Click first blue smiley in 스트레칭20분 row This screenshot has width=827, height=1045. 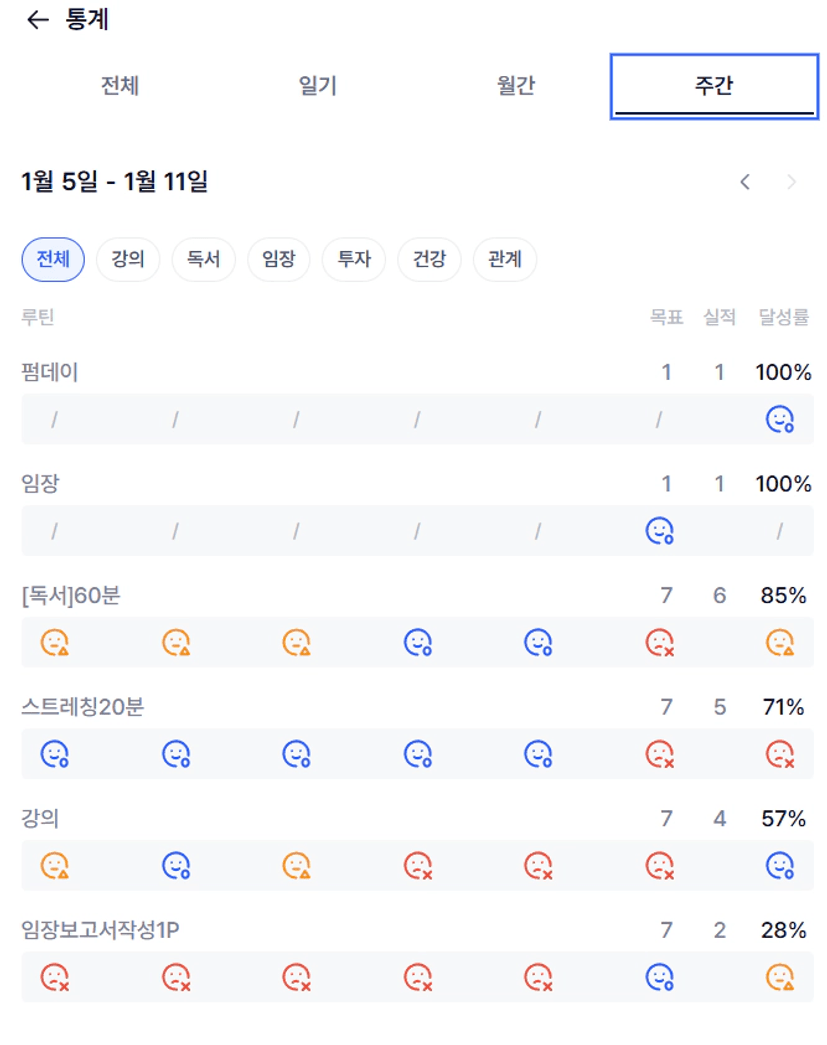[x=54, y=754]
